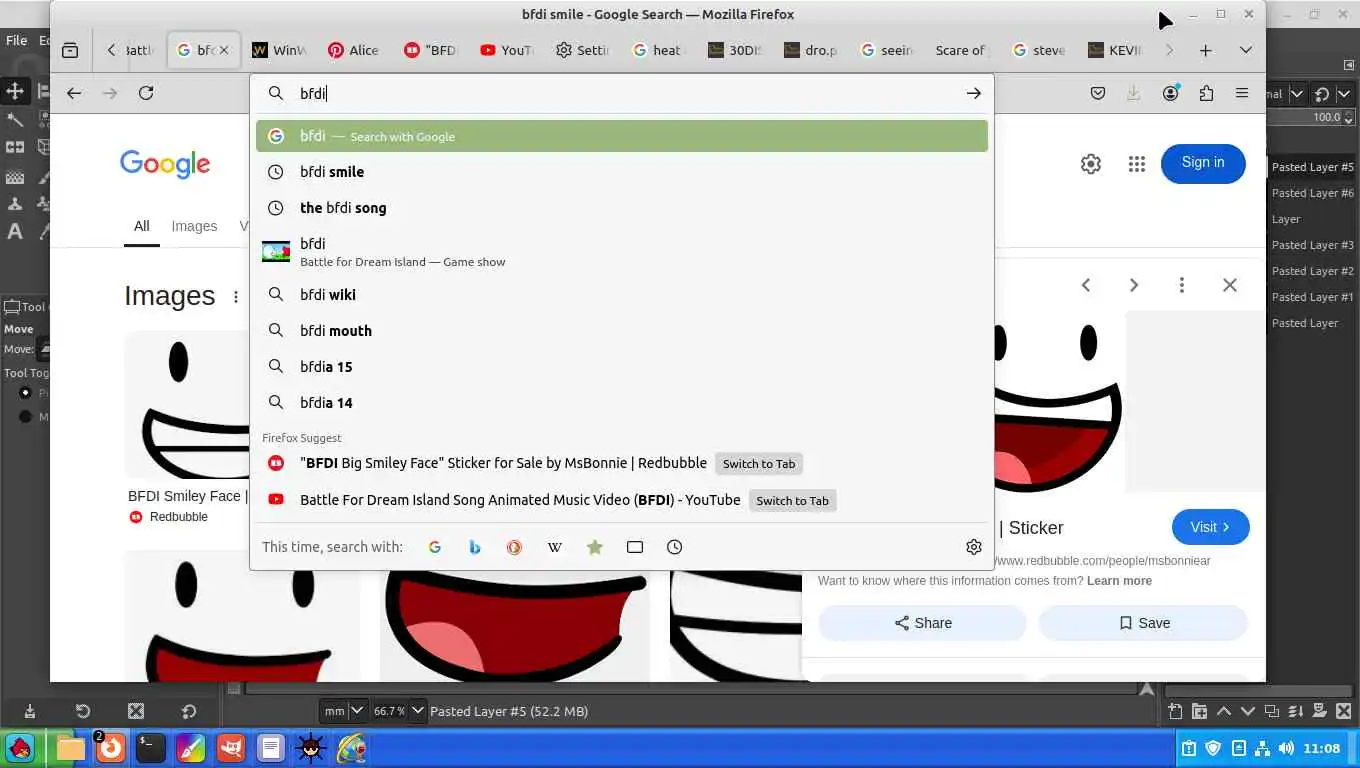Switch to Tab for Redbubble suggestion
Image resolution: width=1360 pixels, height=768 pixels.
coord(759,464)
